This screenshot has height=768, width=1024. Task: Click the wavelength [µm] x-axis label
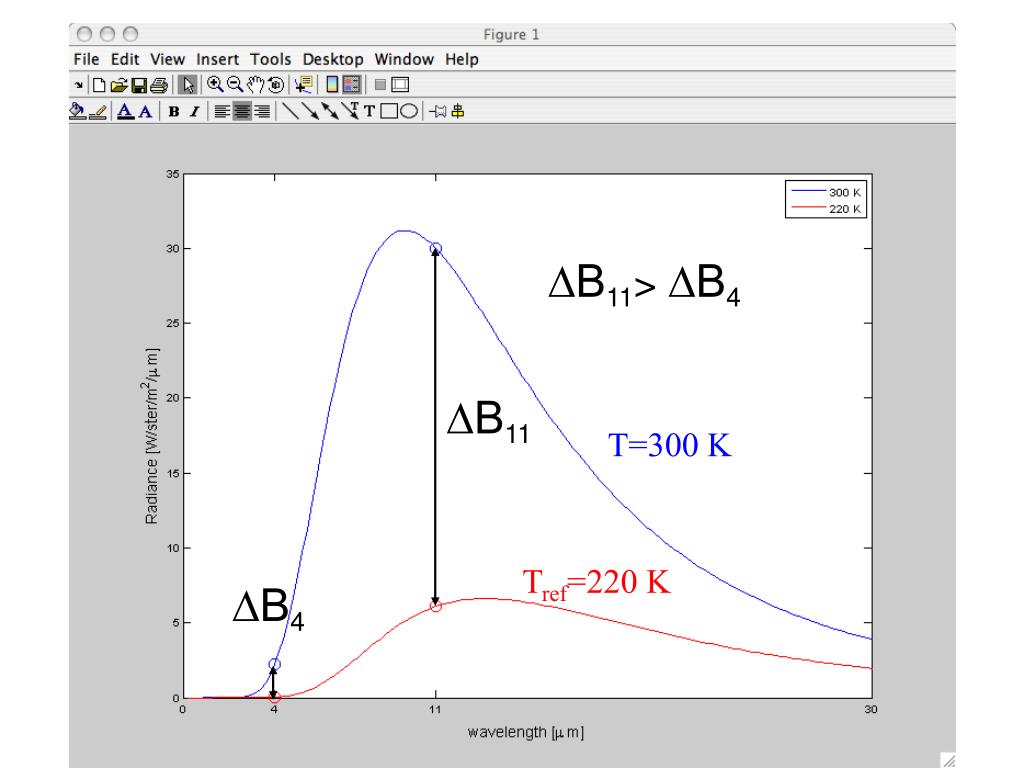coord(526,732)
